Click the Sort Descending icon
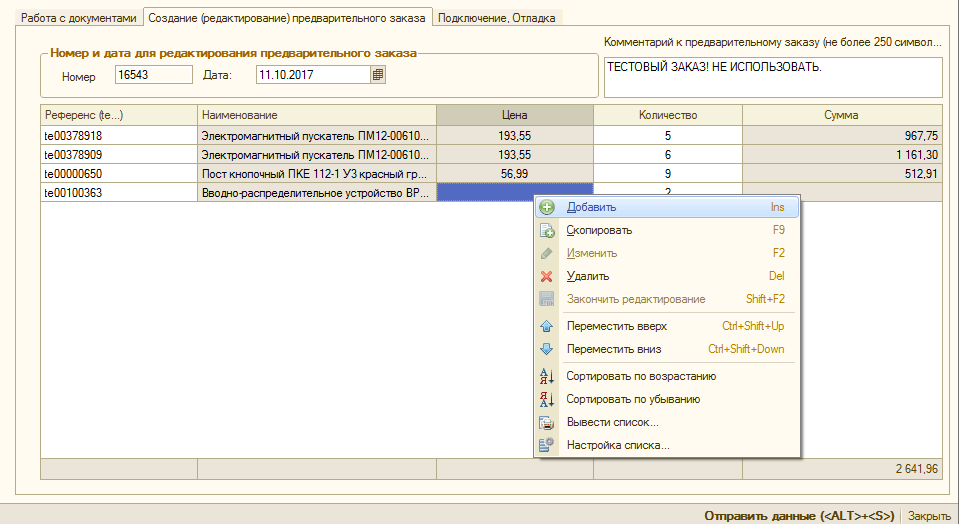The height and width of the screenshot is (524, 959). [547, 399]
